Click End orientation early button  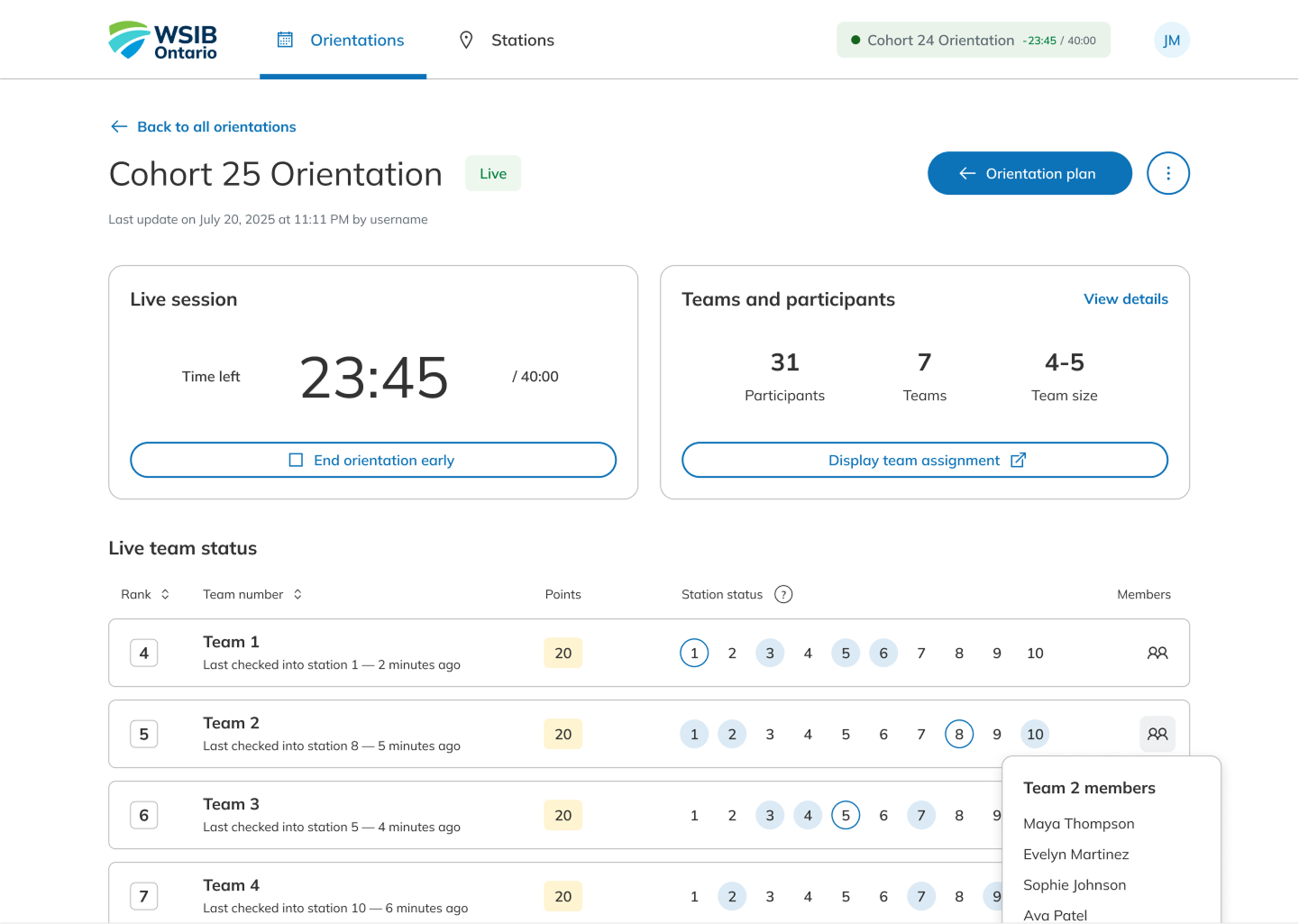pos(373,460)
